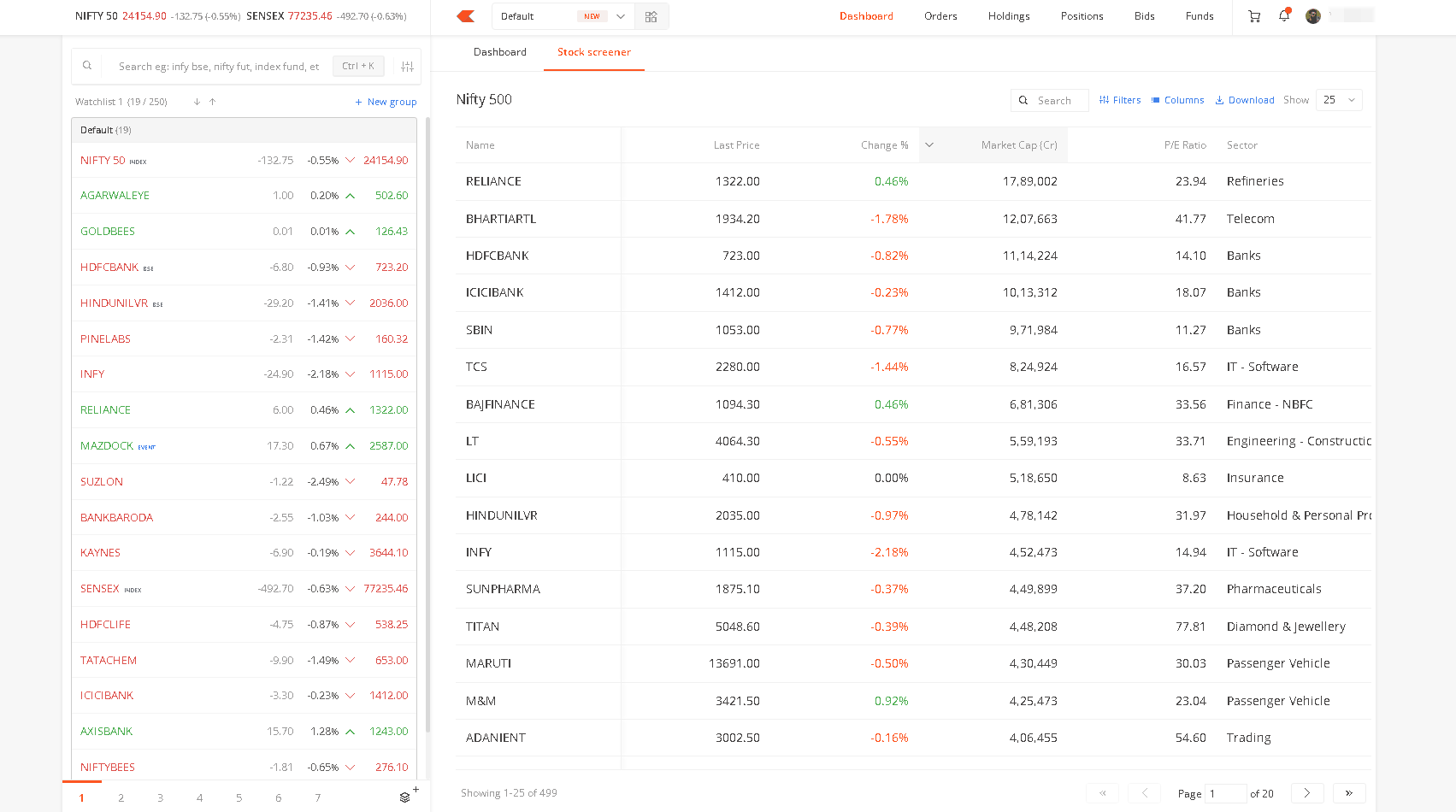Focus the watchlist search box
This screenshot has height=812, width=1456.
[x=220, y=67]
